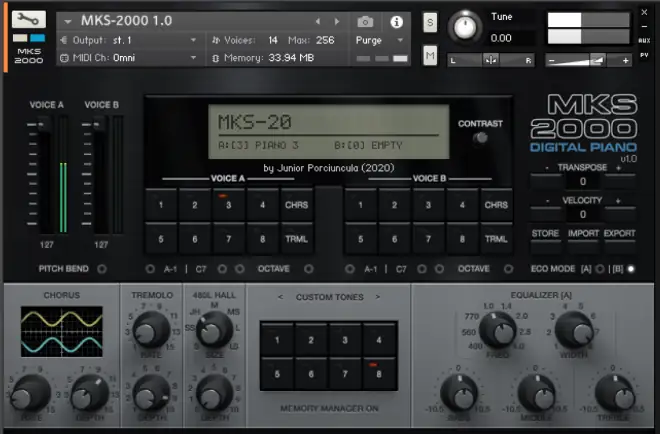
Task: Click the Equalizer Freq knob
Action: click(498, 331)
